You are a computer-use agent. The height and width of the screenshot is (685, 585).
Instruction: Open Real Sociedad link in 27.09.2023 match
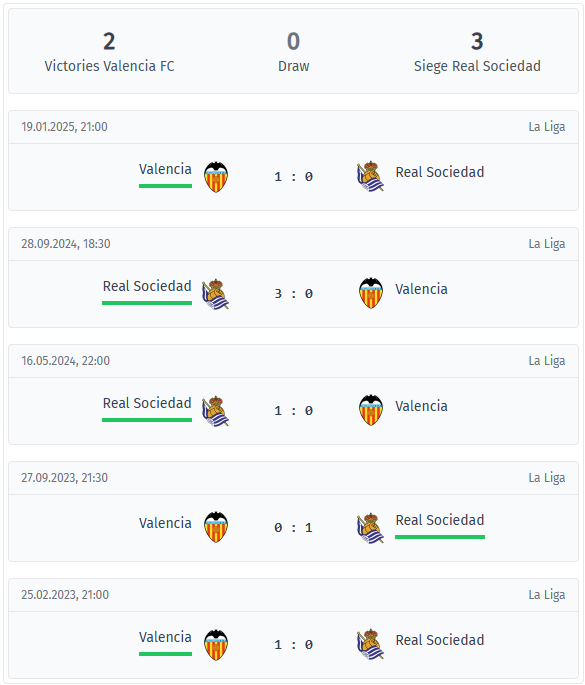[x=440, y=520]
